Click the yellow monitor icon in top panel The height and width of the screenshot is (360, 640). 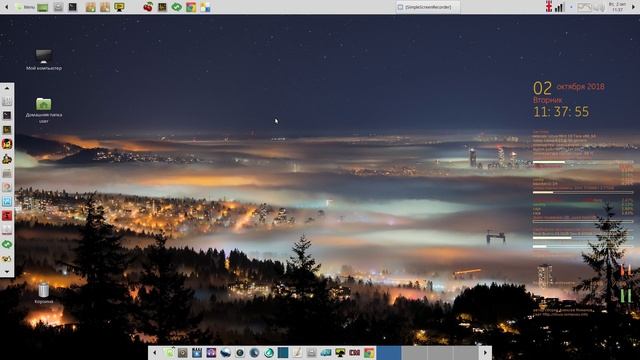[119, 7]
